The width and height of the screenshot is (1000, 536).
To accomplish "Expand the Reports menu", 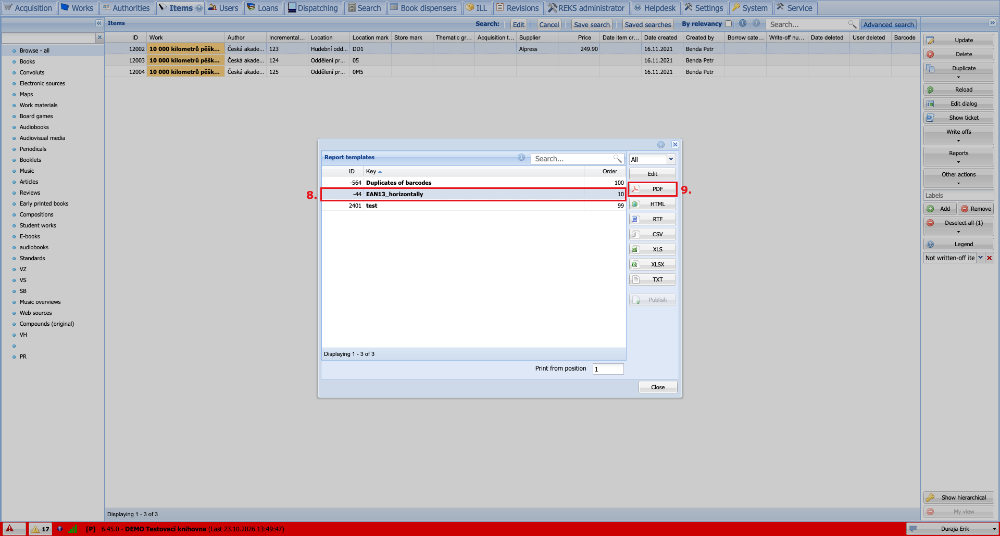I will [x=959, y=157].
